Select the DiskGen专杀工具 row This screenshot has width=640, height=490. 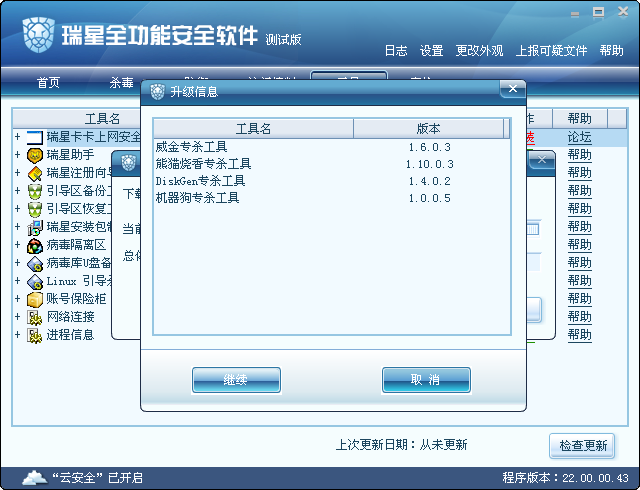331,181
